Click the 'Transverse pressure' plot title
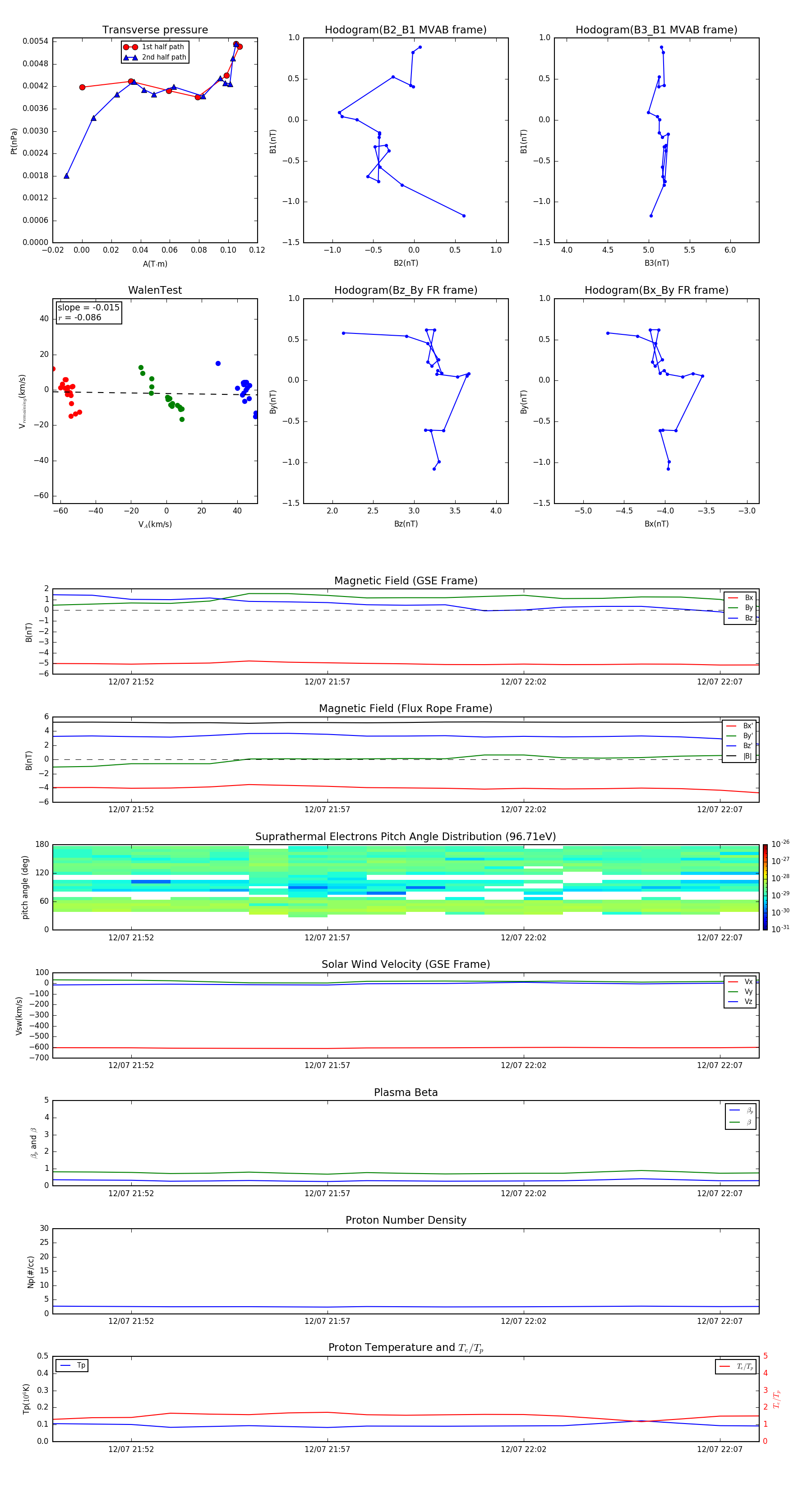Image resolution: width=812 pixels, height=1489 pixels. pyautogui.click(x=155, y=29)
